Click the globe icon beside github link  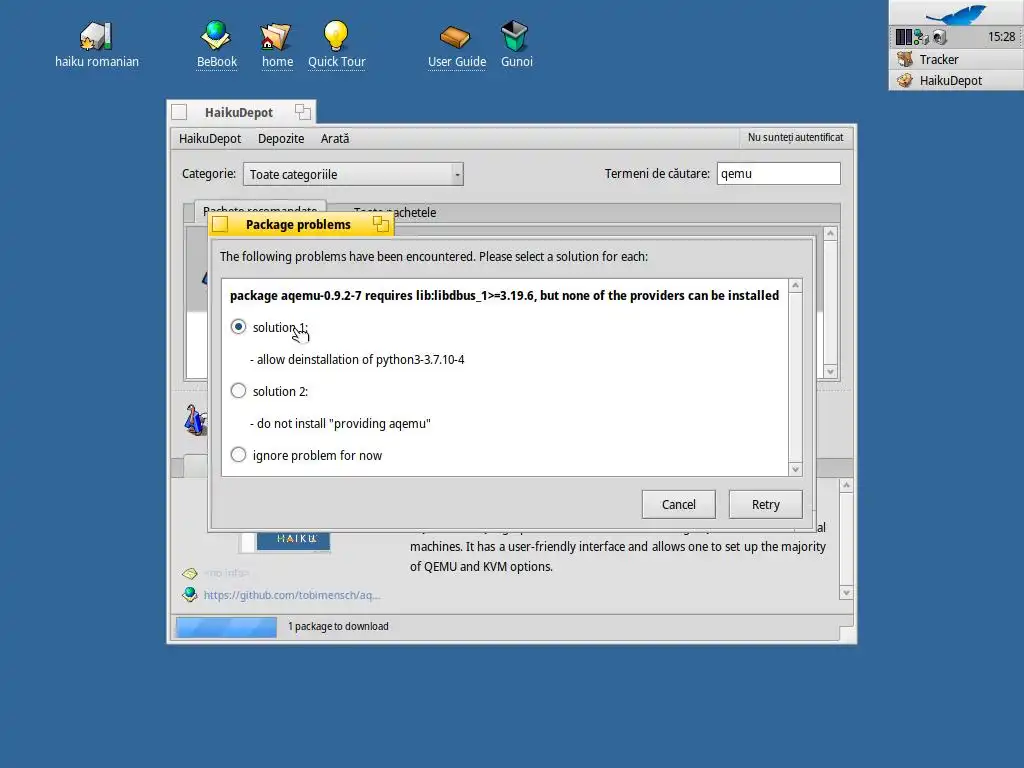pyautogui.click(x=189, y=594)
